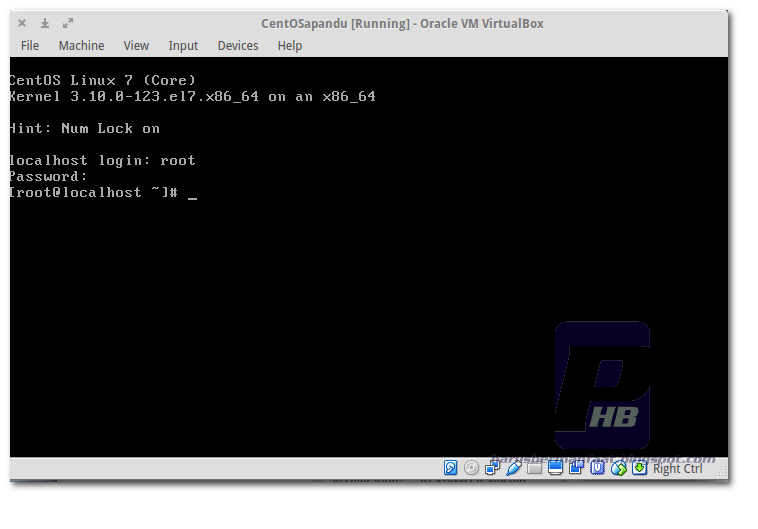Screen dimensions: 758x529
Task: Click the mouse integration status icon
Action: [x=619, y=468]
